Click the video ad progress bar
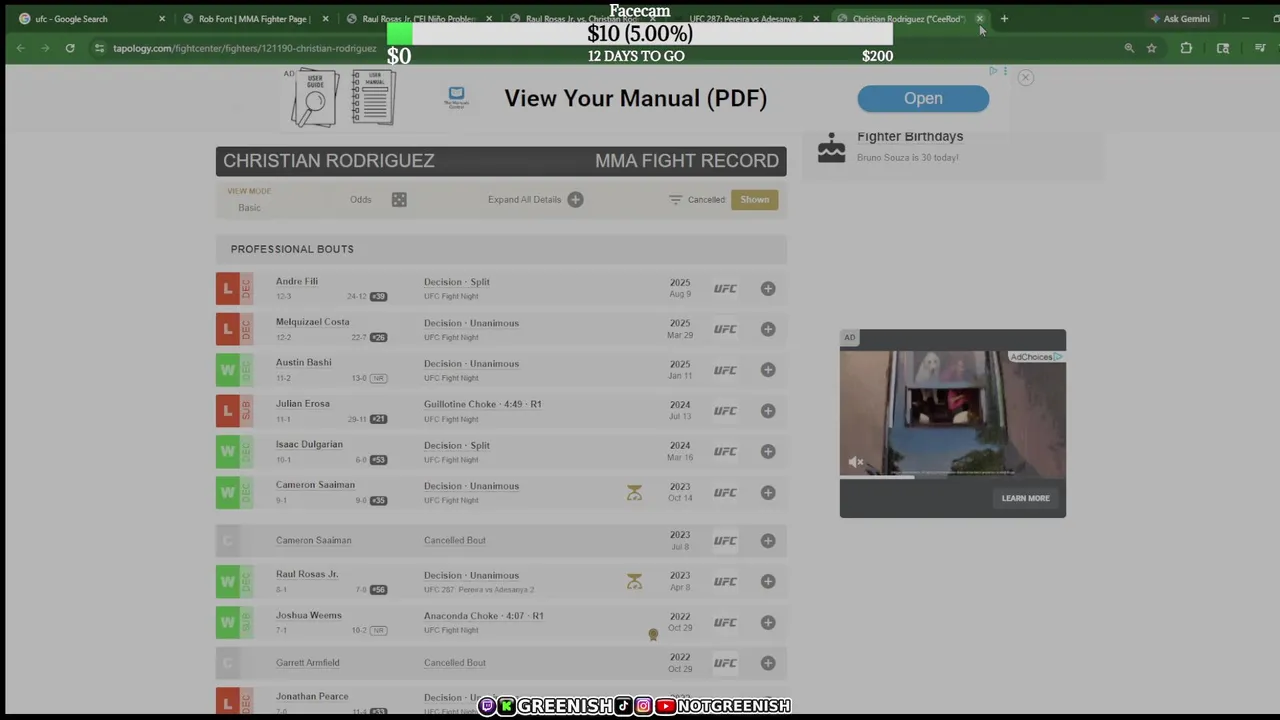This screenshot has height=720, width=1280. click(x=952, y=477)
